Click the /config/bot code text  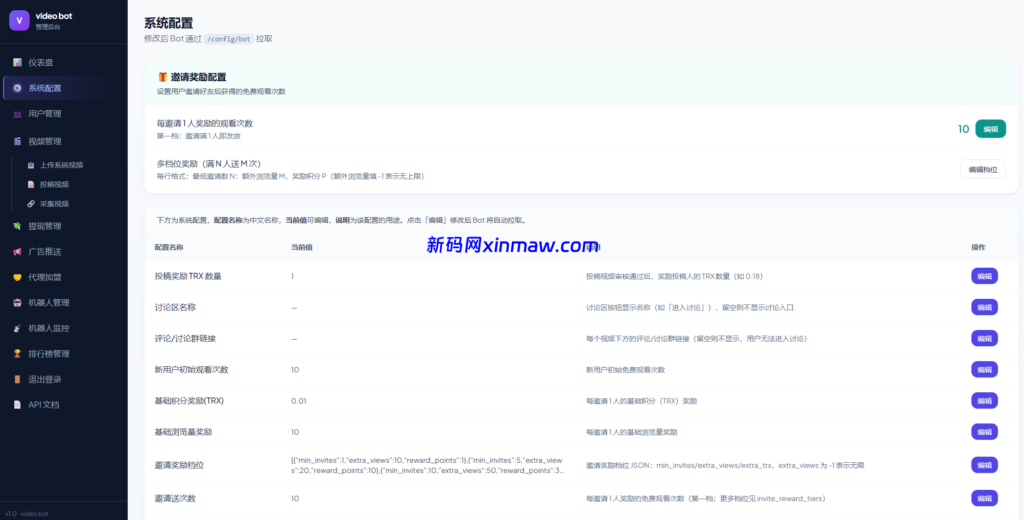[x=229, y=39]
